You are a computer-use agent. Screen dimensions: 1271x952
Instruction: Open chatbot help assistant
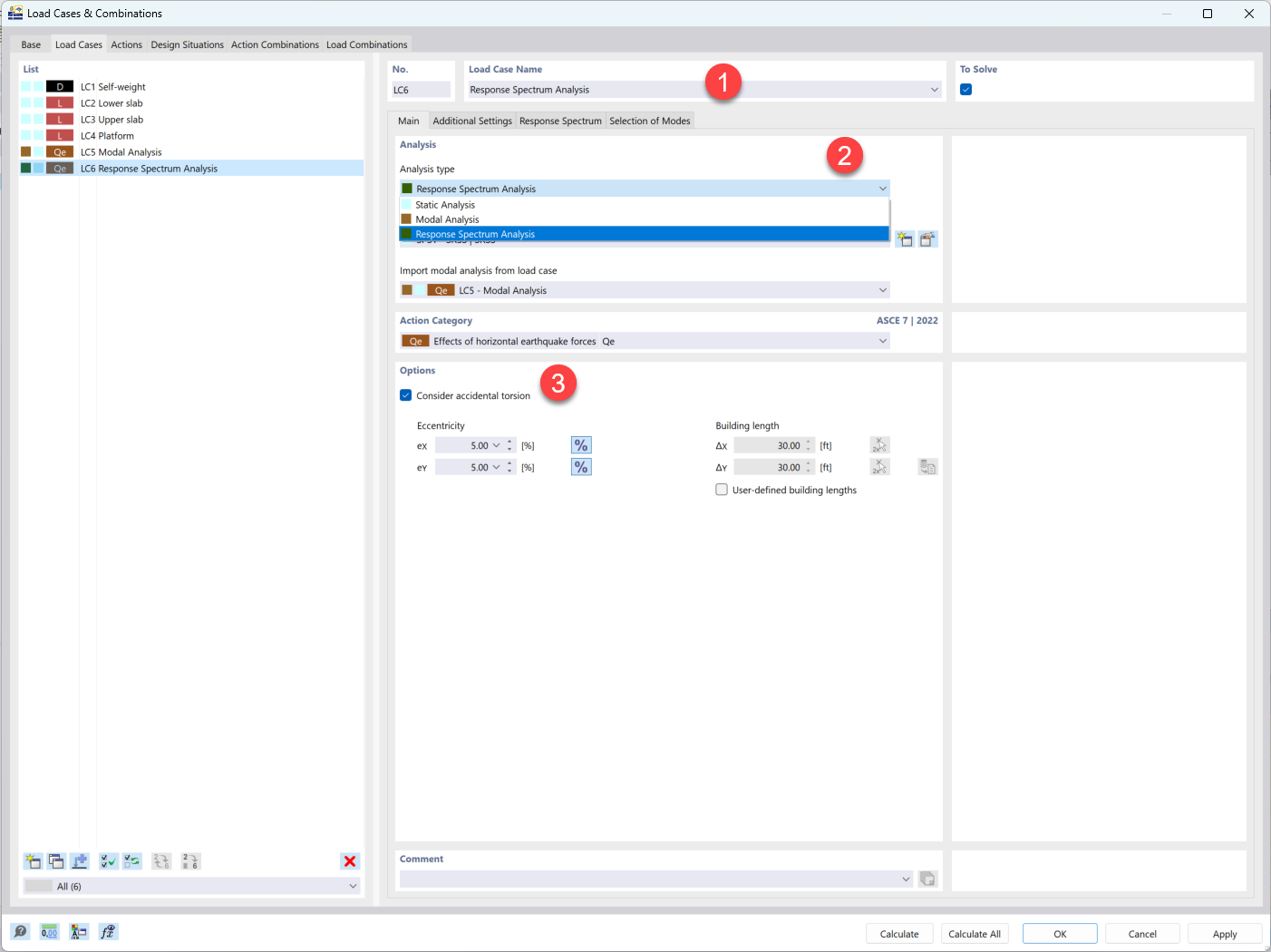coord(19,931)
